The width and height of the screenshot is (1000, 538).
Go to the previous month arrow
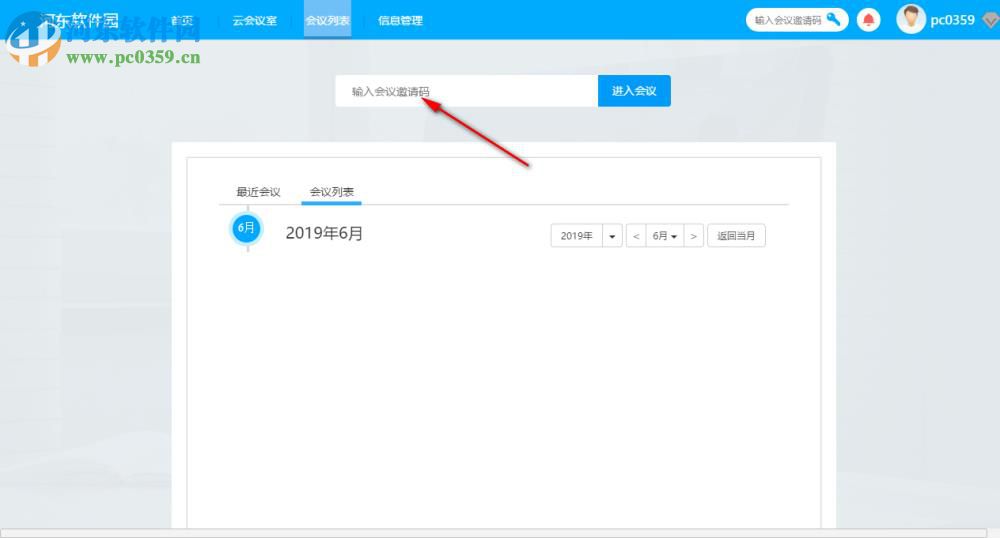(636, 236)
